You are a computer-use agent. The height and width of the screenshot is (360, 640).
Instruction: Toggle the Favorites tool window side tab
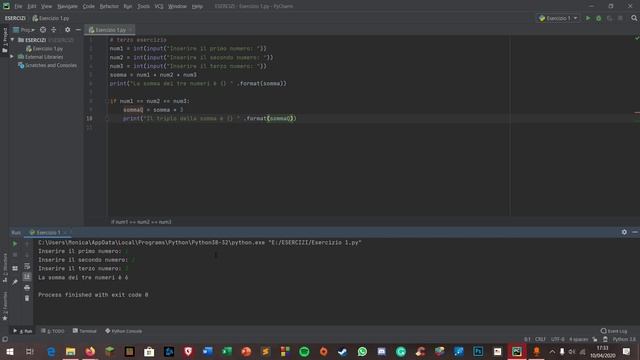pyautogui.click(x=4, y=306)
